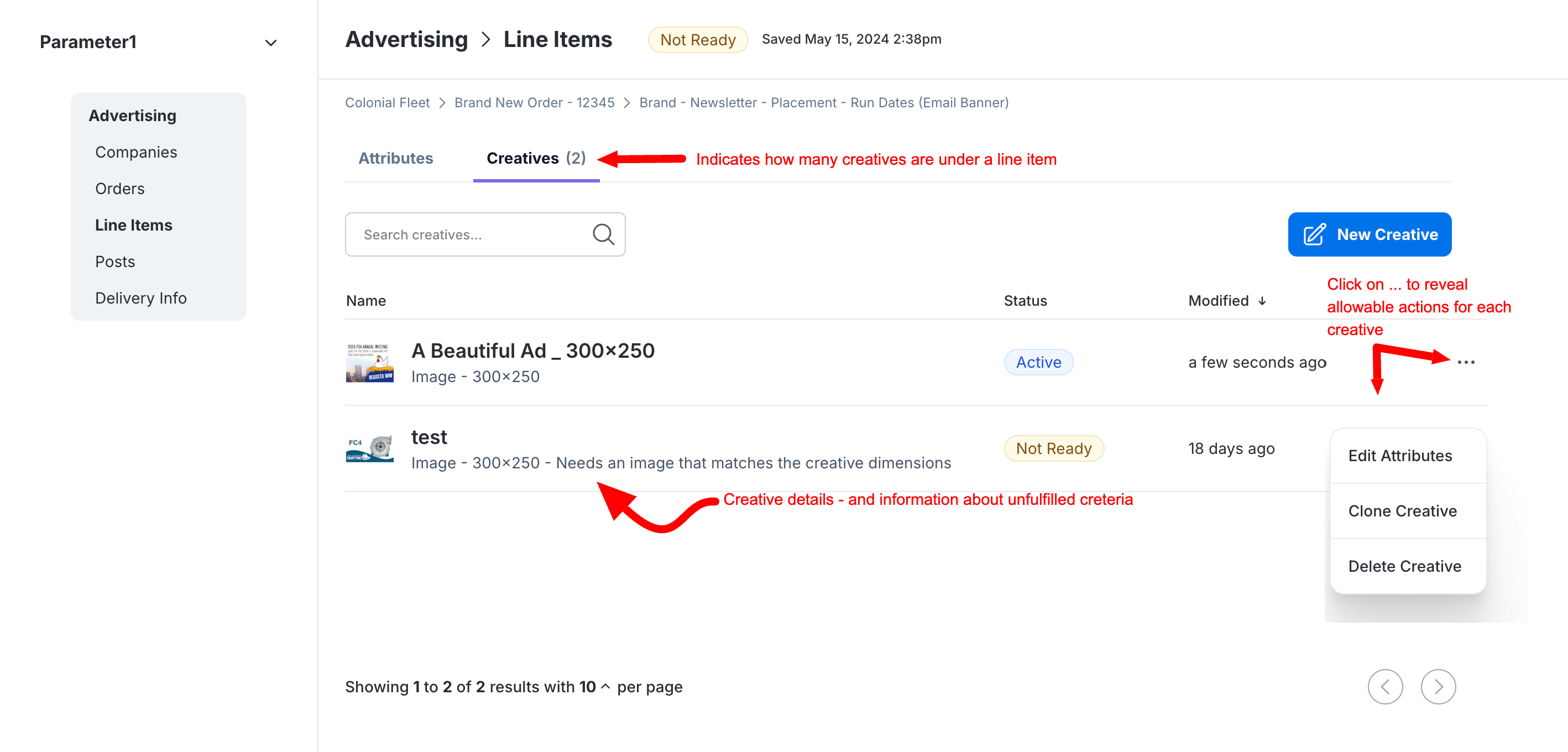
Task: Go to next results page arrow
Action: (1438, 687)
